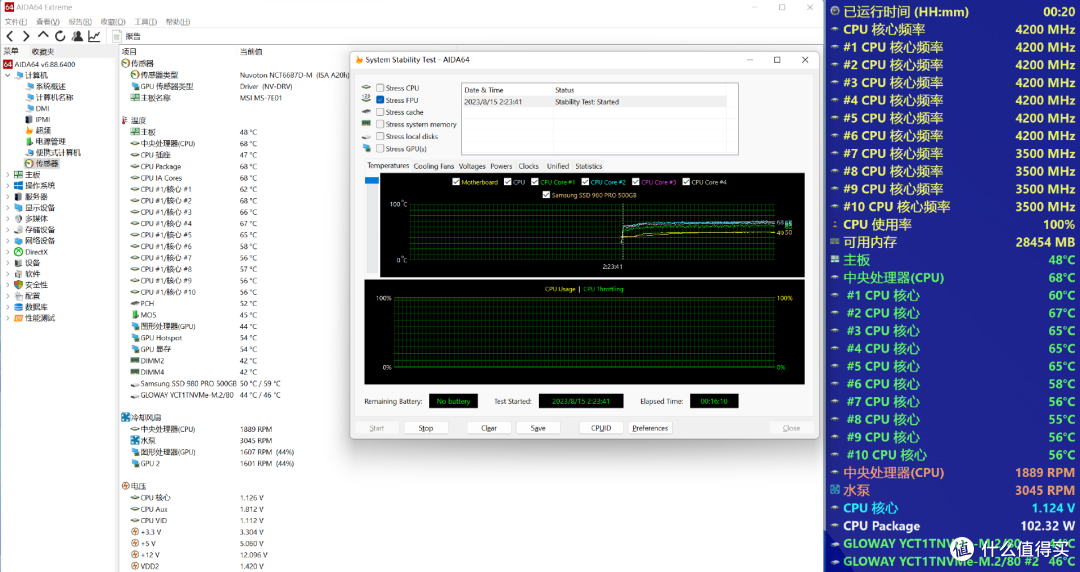This screenshot has height=572, width=1080.
Task: Open the 工具(T) menu
Action: pyautogui.click(x=145, y=21)
